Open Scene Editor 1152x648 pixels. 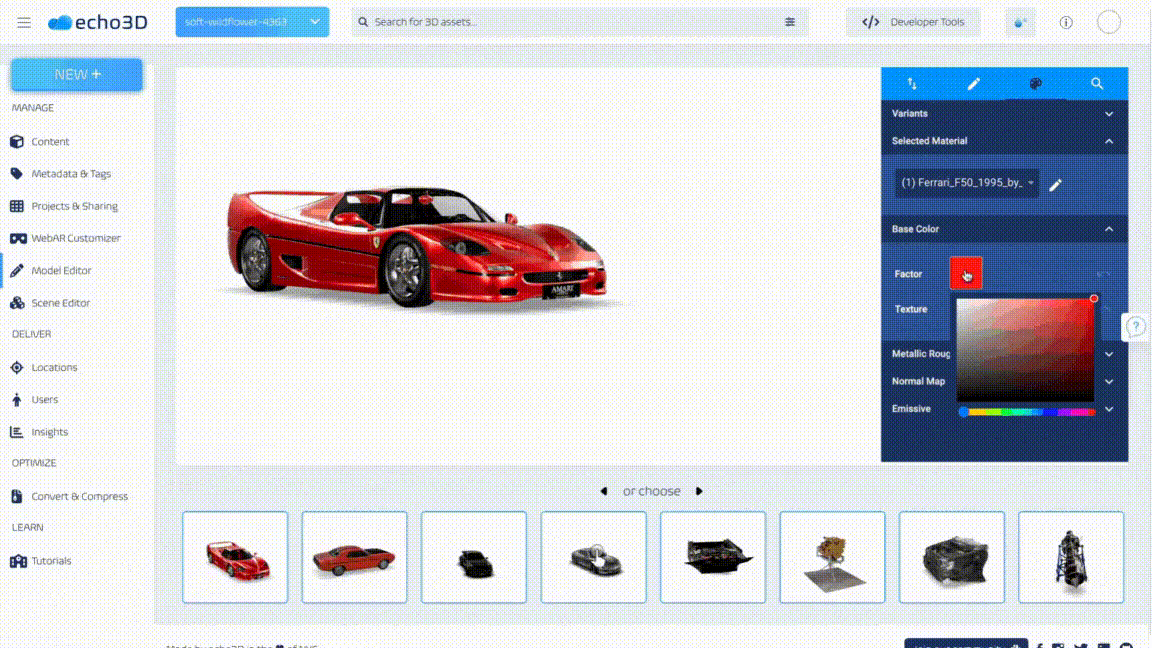tap(60, 303)
